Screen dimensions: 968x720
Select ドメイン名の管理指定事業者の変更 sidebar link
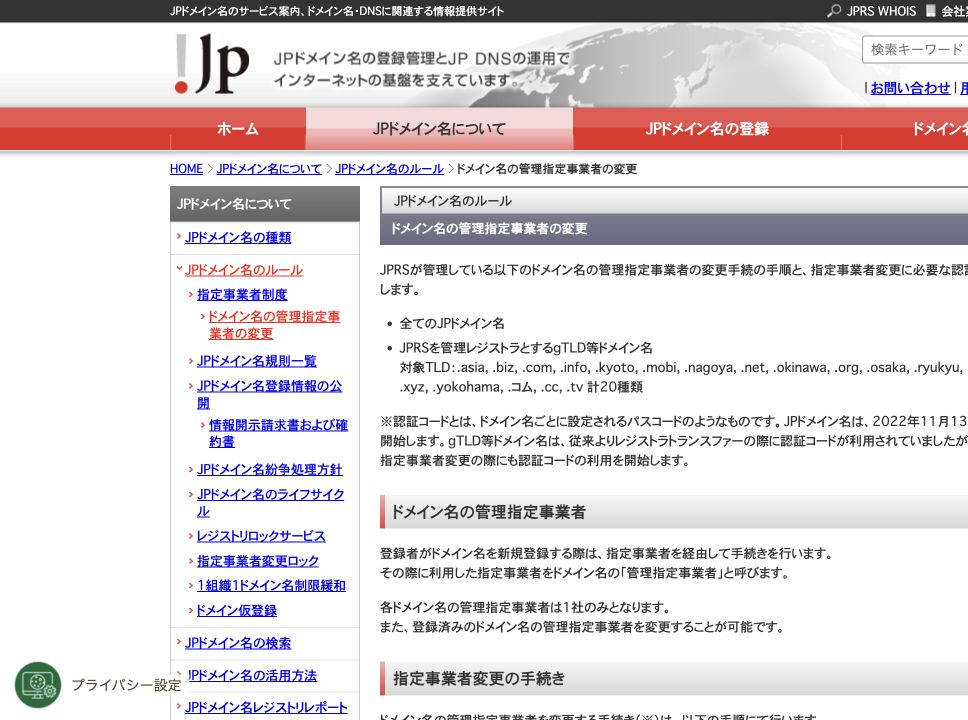click(273, 325)
